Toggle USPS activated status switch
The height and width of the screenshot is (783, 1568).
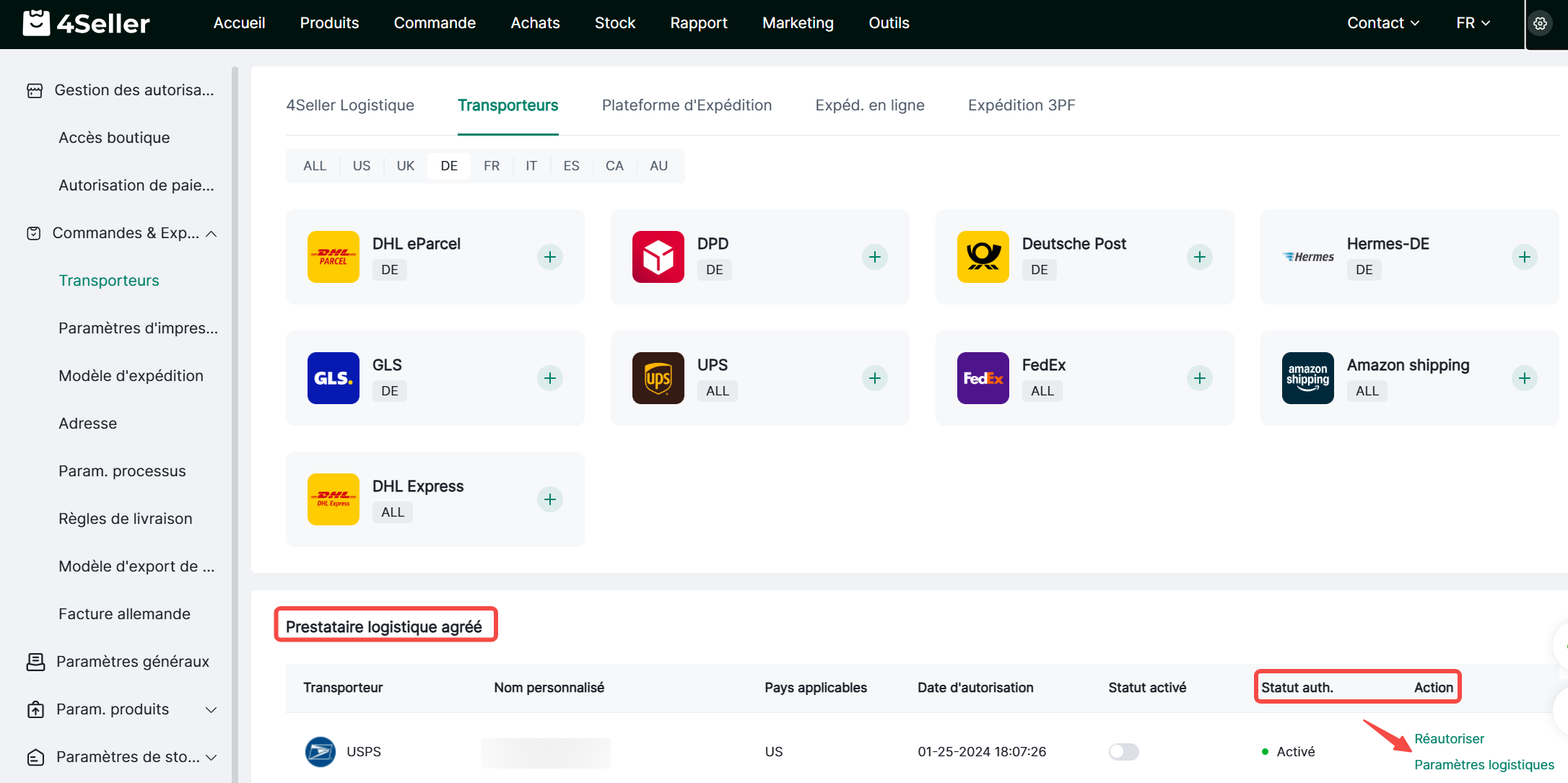point(1123,752)
